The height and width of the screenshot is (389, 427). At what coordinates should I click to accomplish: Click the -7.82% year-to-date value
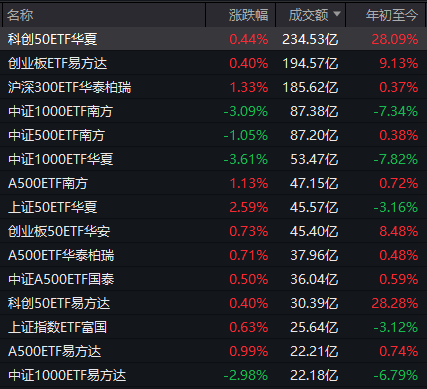click(396, 159)
